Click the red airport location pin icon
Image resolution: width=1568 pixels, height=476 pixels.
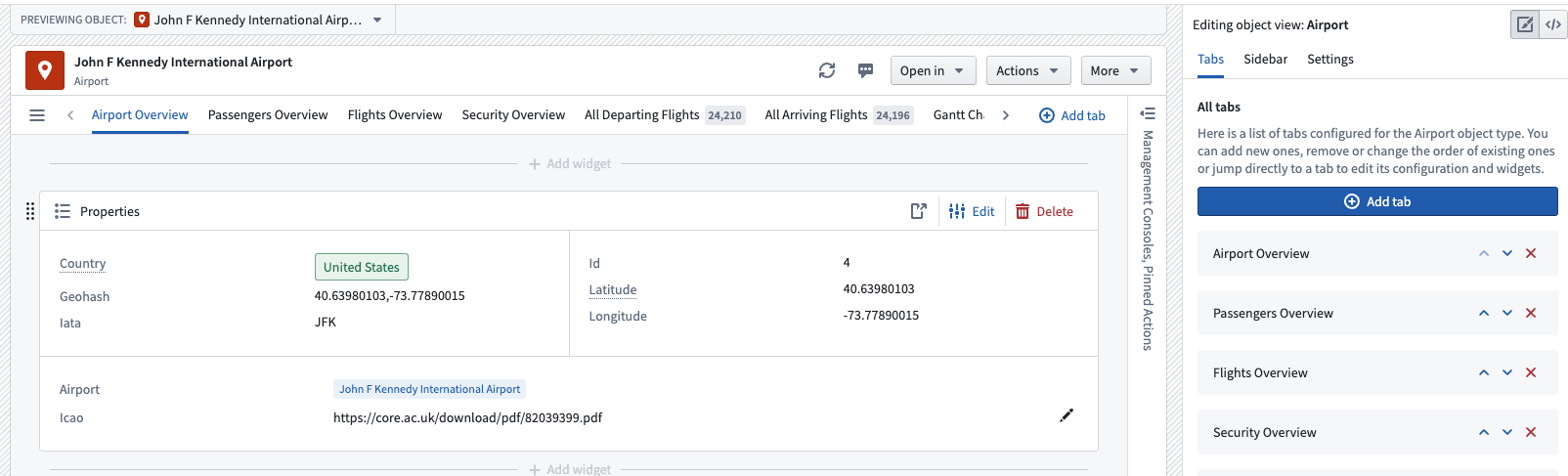(x=45, y=70)
